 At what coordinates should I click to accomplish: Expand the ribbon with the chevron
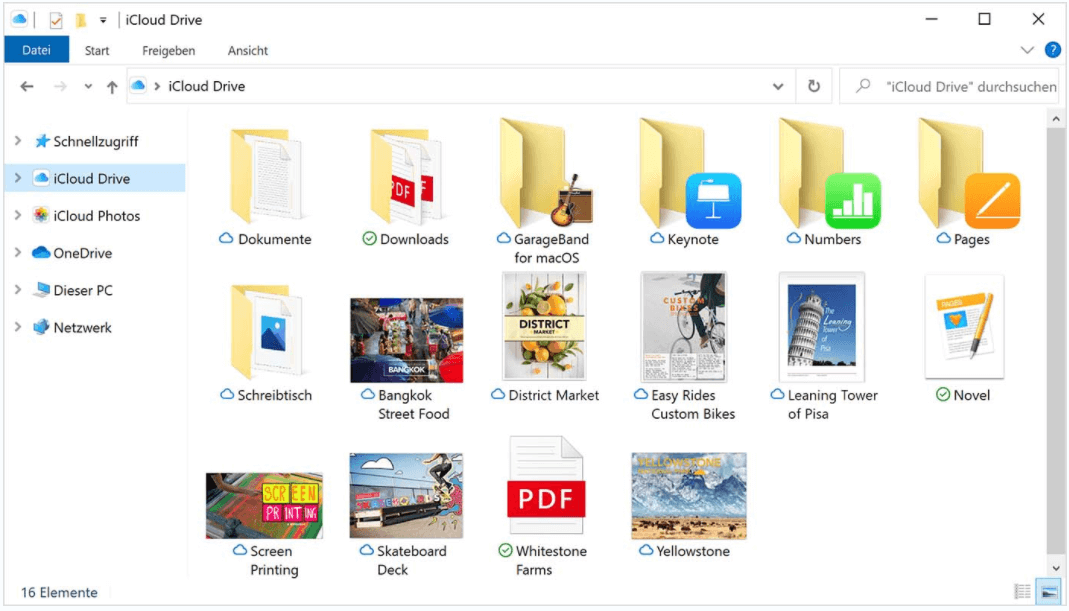pos(1027,50)
